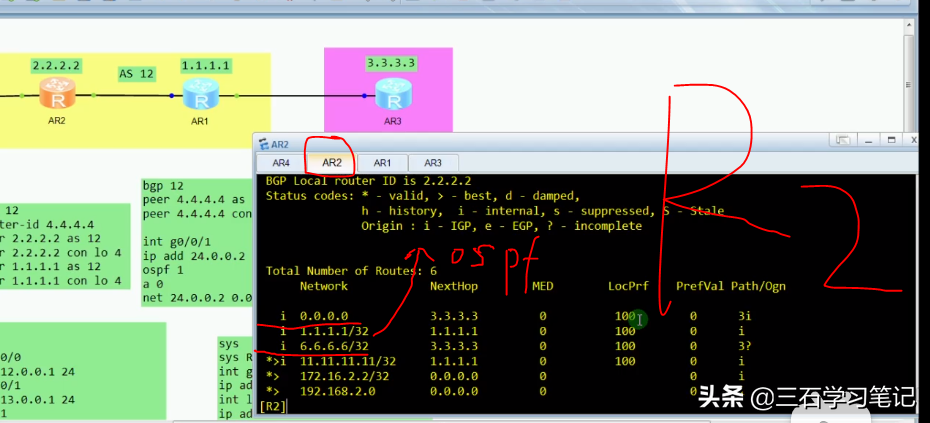Click the Path/Ogn column header
The image size is (930, 423).
click(759, 287)
